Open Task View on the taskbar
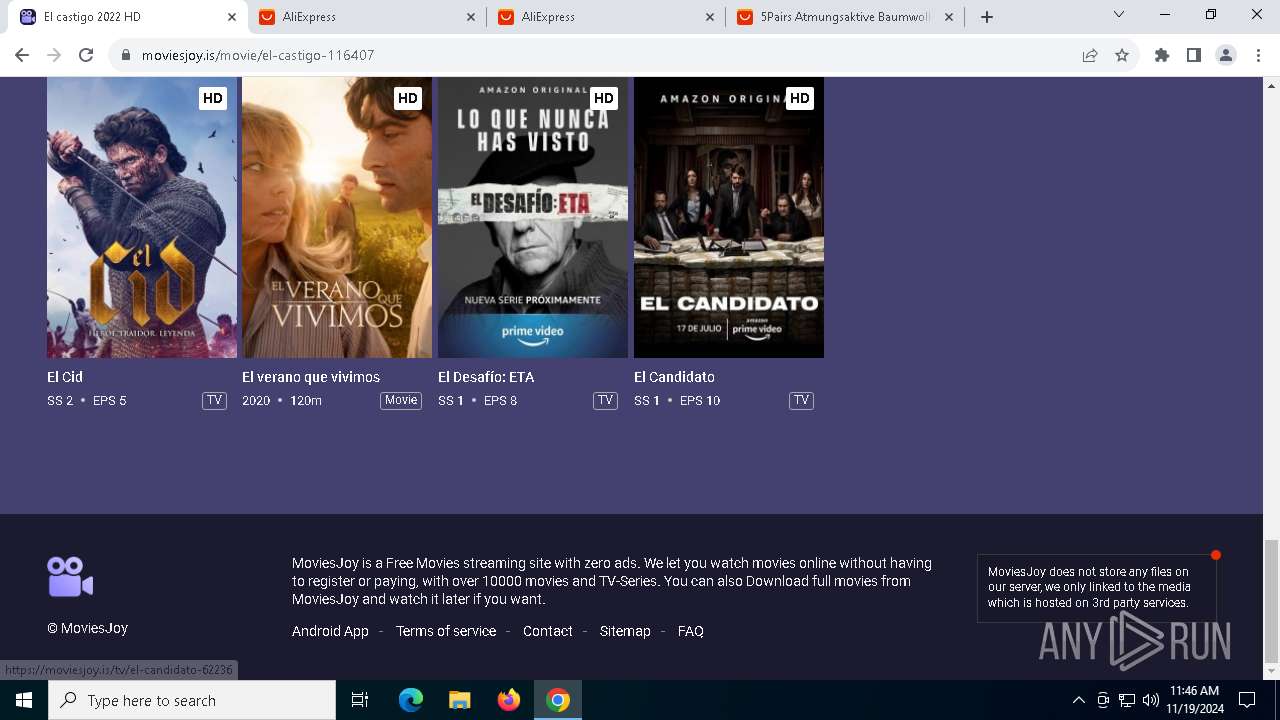 [x=360, y=700]
